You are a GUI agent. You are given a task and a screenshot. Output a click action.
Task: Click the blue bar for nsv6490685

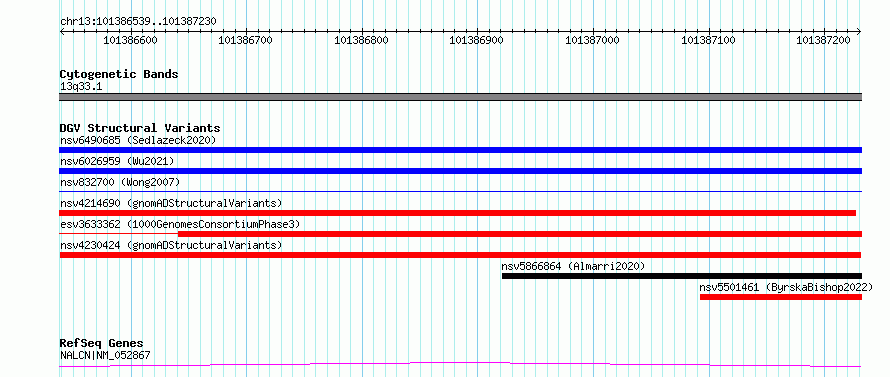tap(460, 150)
